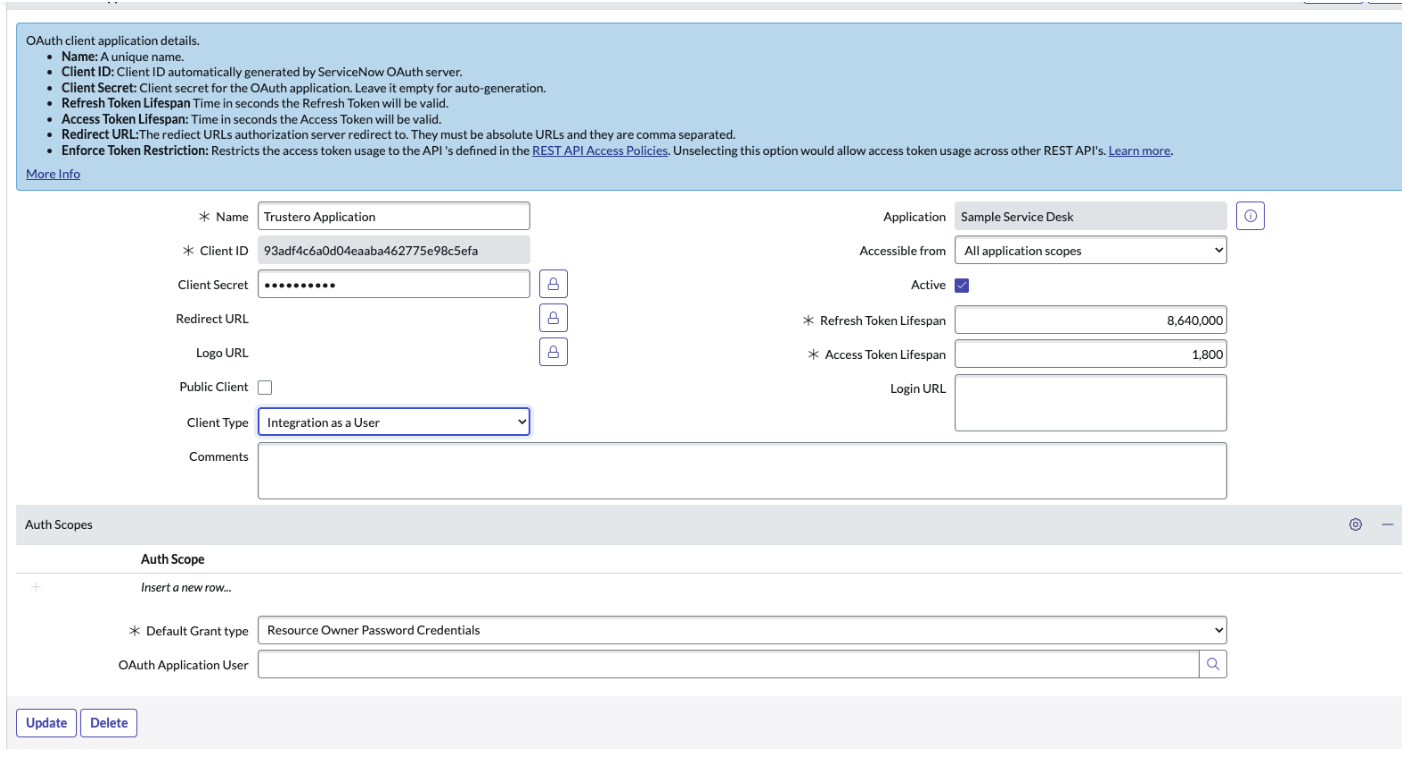1422x760 pixels.
Task: Click the More Info link
Action: (x=53, y=174)
